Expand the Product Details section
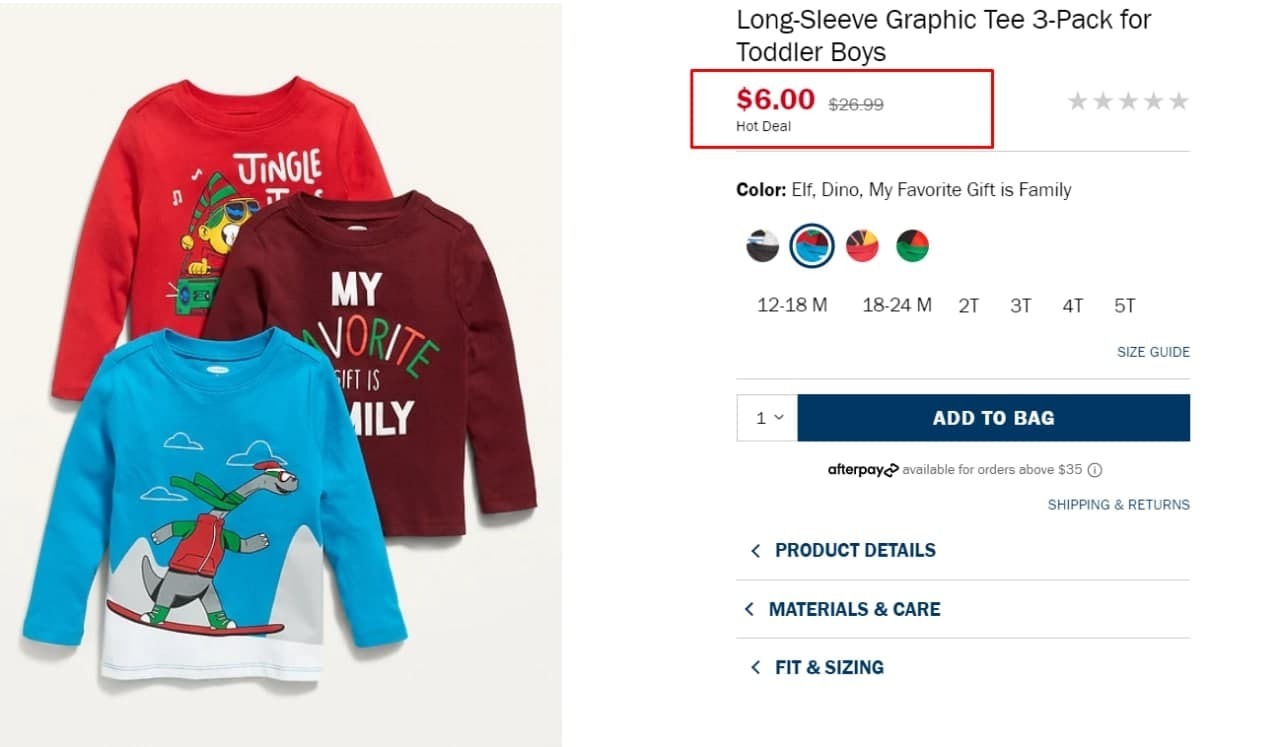Viewport: 1280px width, 747px height. click(x=854, y=550)
